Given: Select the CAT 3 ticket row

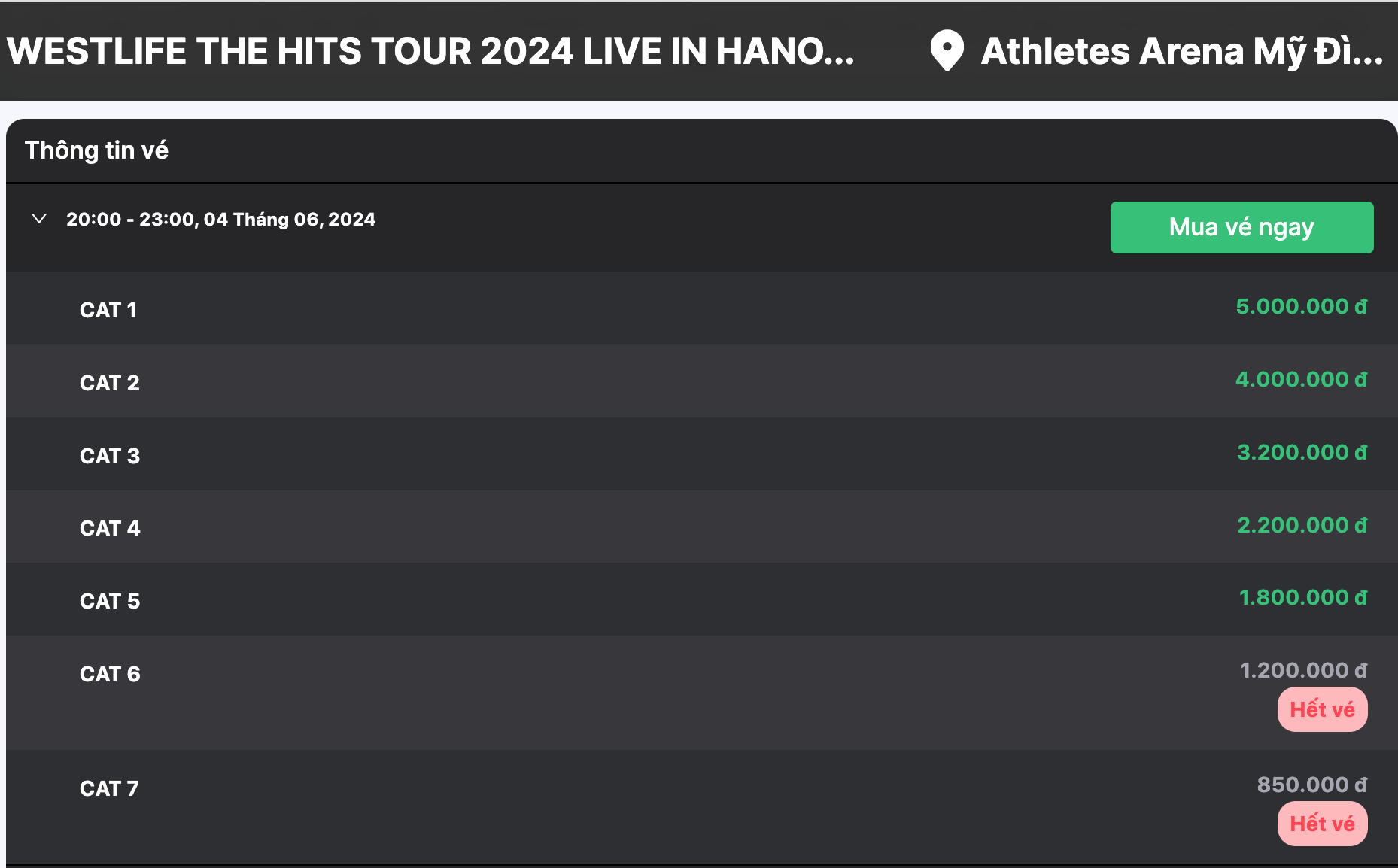Looking at the screenshot, I should point(702,454).
